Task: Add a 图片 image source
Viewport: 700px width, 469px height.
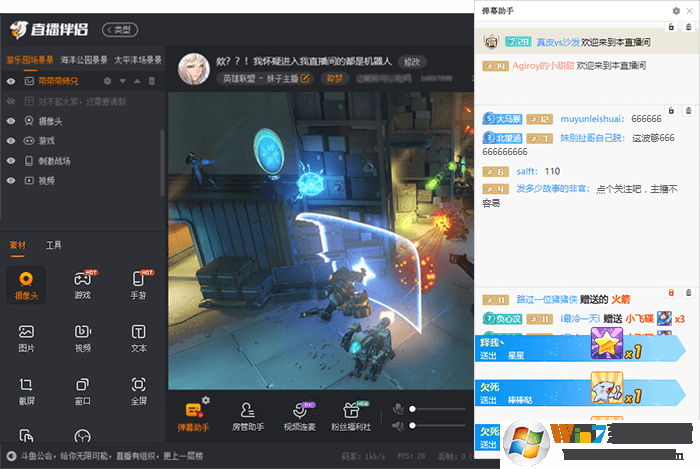Action: [x=26, y=338]
